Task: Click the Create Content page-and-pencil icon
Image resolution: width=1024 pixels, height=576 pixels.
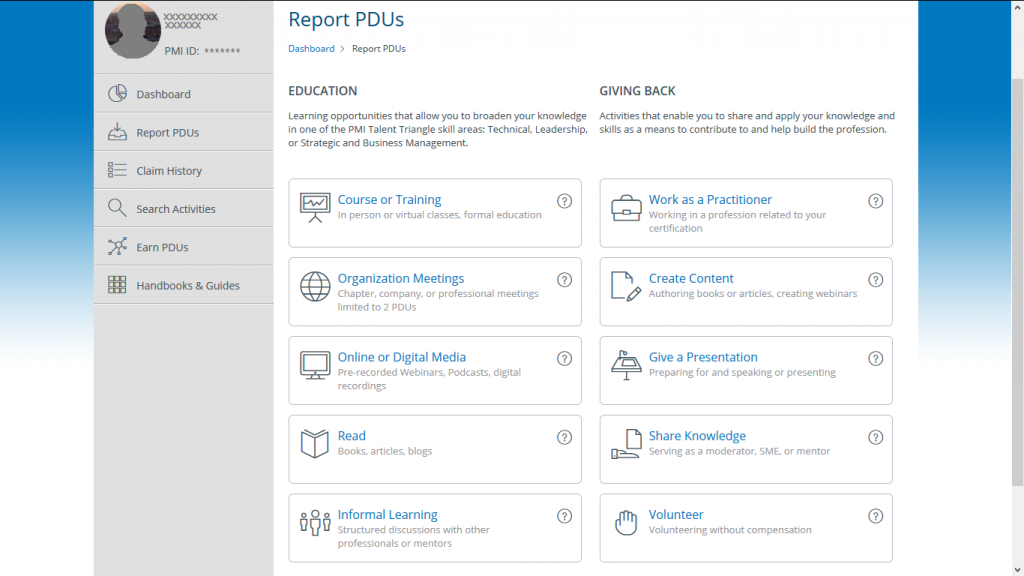Action: (x=626, y=287)
